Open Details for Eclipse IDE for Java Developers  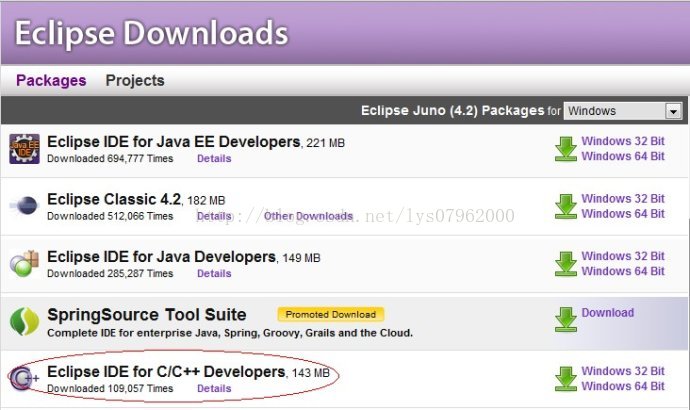[x=214, y=273]
